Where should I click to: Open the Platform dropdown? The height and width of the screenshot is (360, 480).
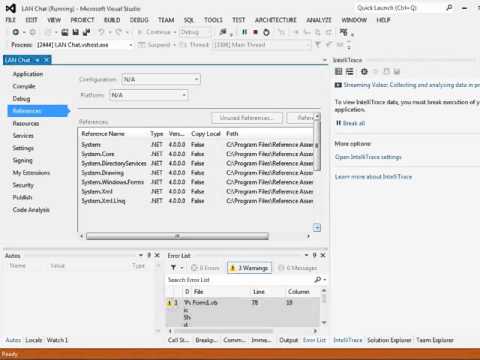coord(149,95)
